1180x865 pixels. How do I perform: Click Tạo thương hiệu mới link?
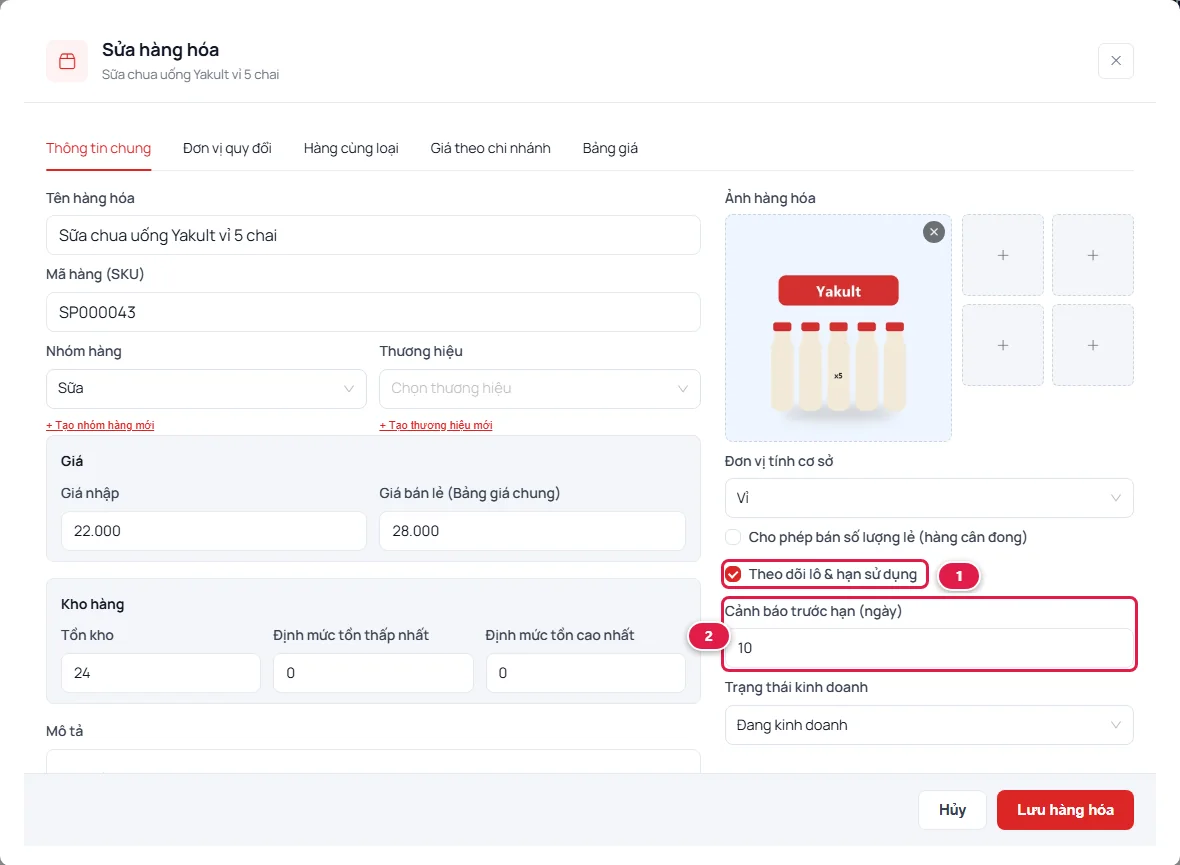436,425
